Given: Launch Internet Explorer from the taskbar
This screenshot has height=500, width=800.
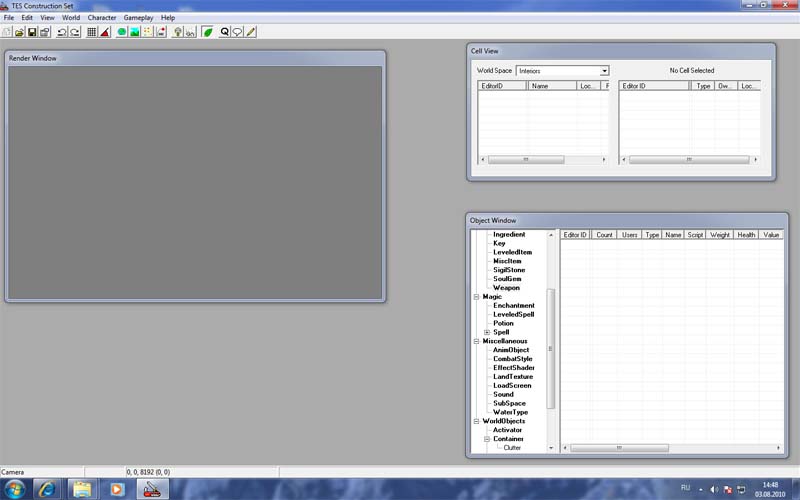Looking at the screenshot, I should coord(47,489).
